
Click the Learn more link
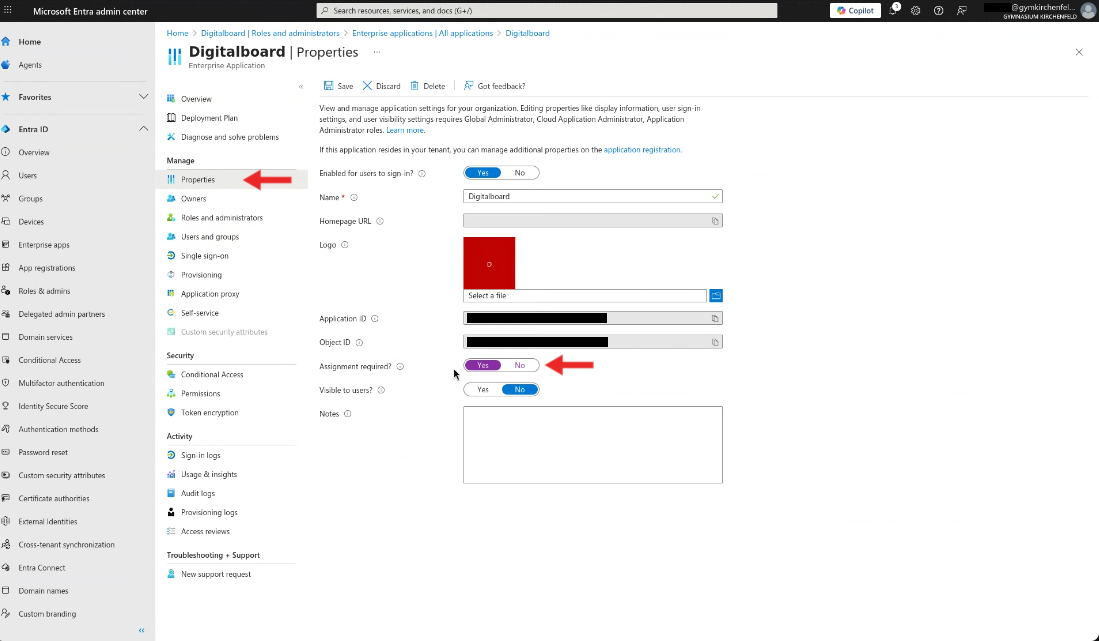click(x=405, y=130)
